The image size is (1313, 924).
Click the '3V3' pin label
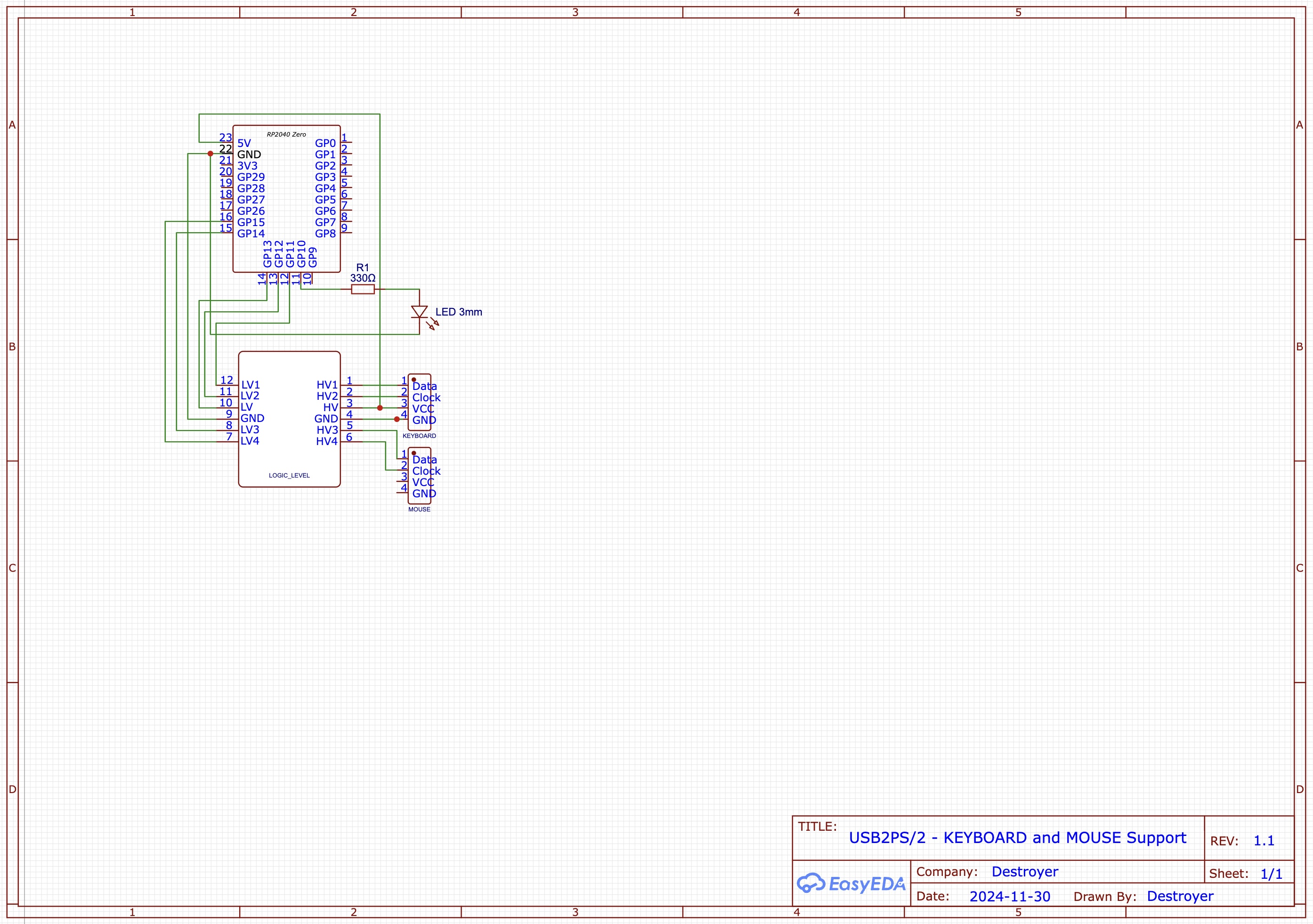click(248, 166)
